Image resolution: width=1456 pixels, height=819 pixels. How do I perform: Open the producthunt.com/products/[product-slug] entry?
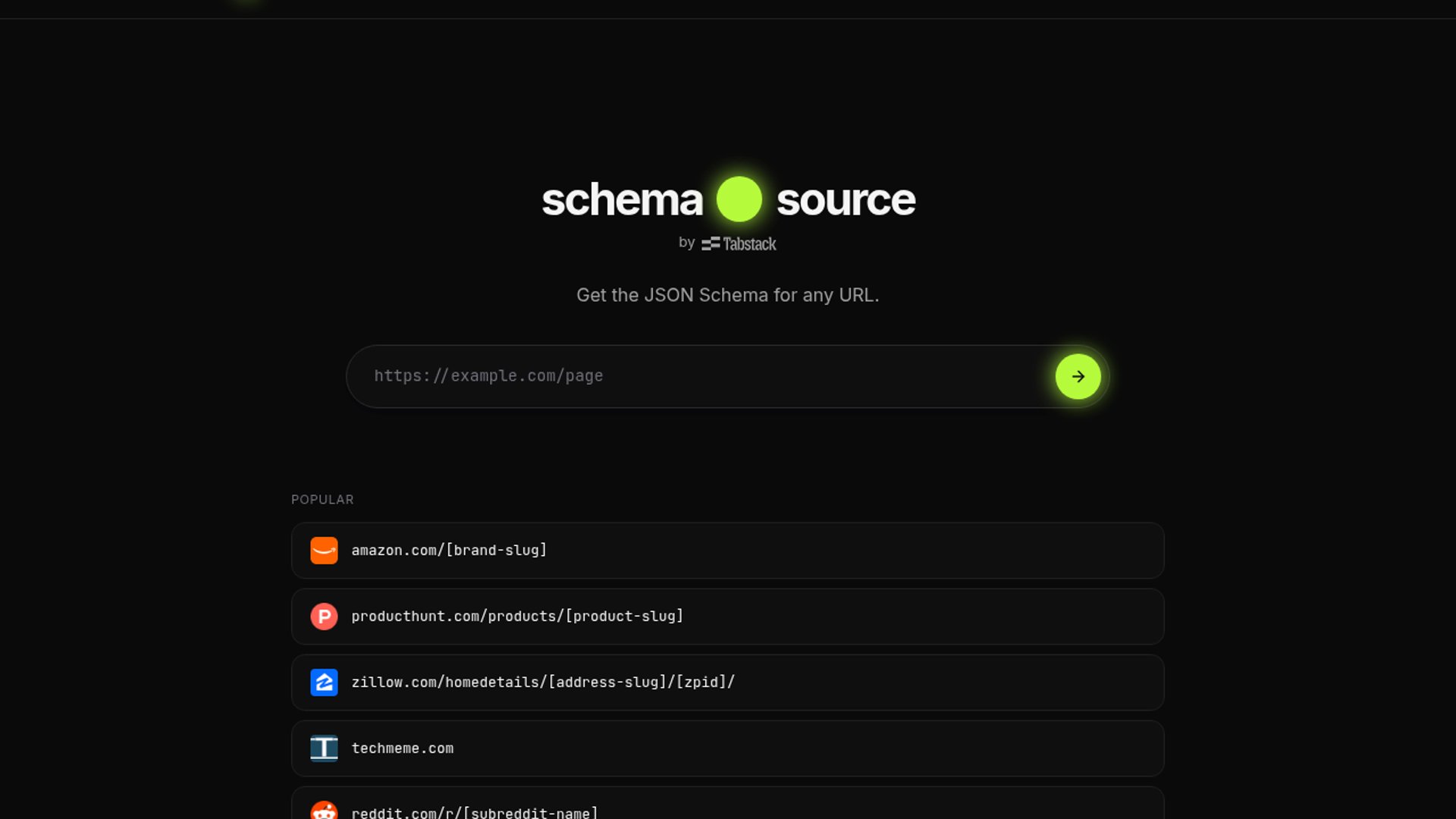(x=728, y=617)
